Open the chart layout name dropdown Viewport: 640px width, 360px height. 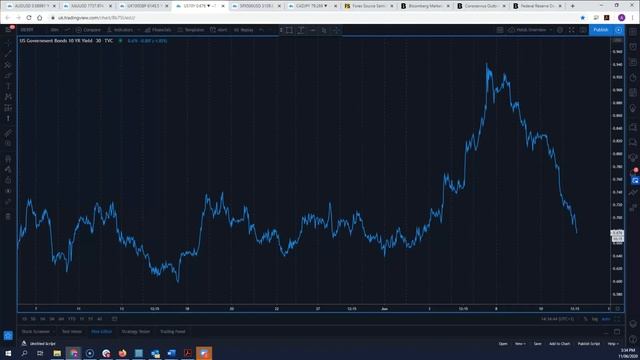(x=530, y=30)
